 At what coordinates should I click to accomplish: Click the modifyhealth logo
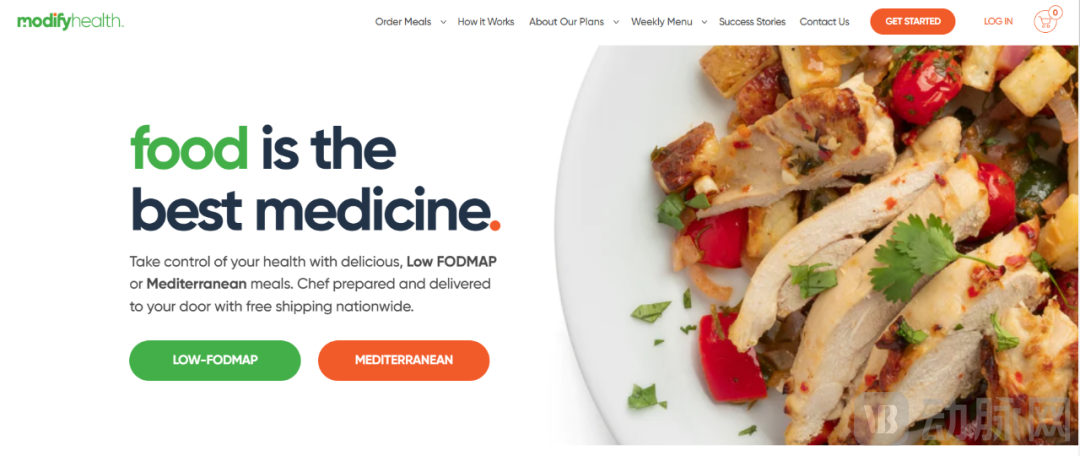click(x=70, y=21)
